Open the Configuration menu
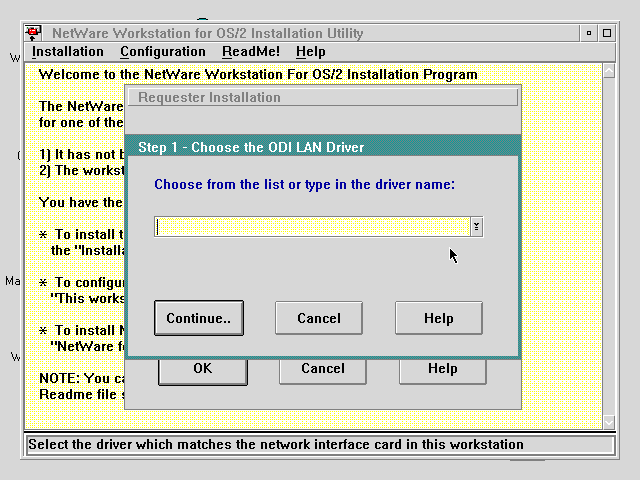Screen dimensions: 640x480 click(x=163, y=52)
